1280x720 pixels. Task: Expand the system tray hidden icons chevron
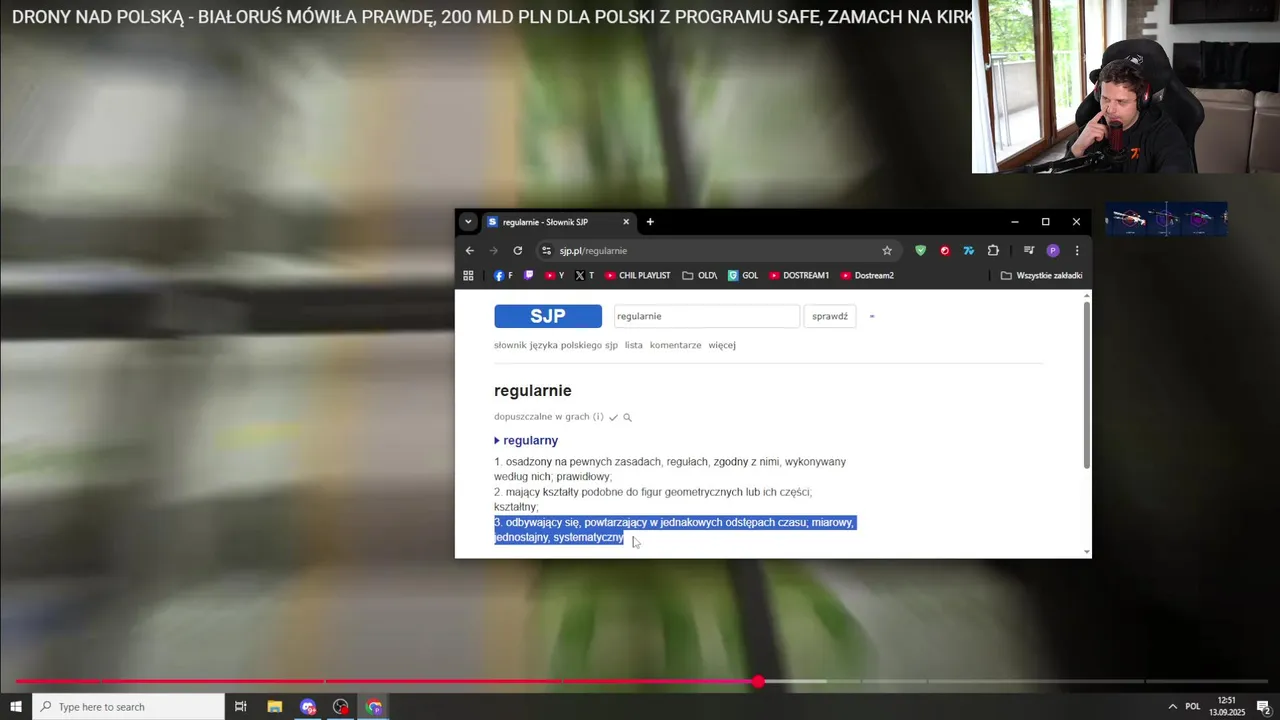pyautogui.click(x=1173, y=707)
